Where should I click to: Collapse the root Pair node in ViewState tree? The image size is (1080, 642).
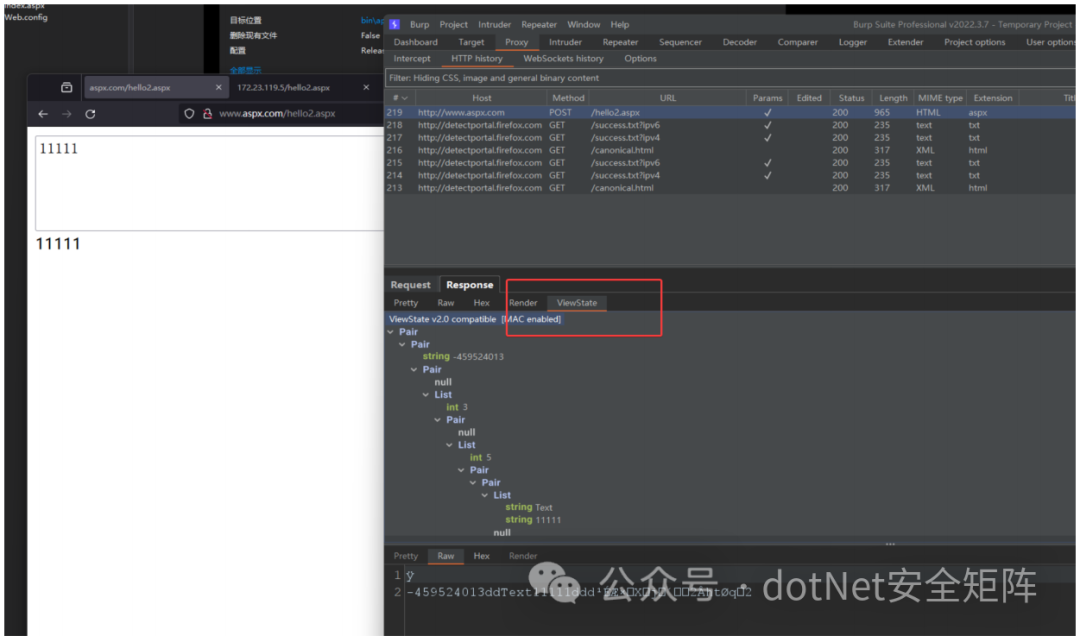[x=391, y=332]
